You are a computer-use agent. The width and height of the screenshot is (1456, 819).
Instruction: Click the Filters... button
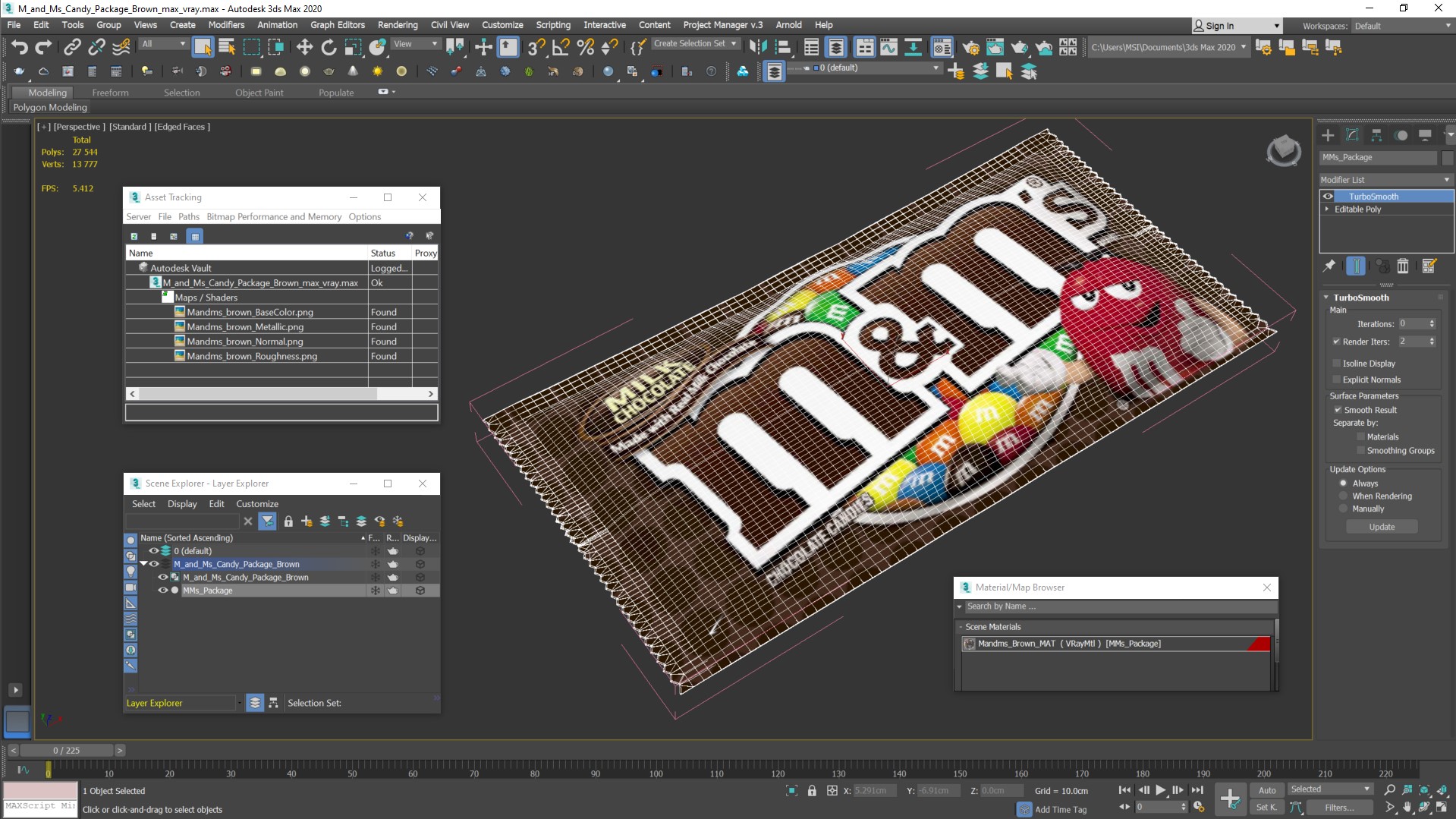tap(1339, 808)
